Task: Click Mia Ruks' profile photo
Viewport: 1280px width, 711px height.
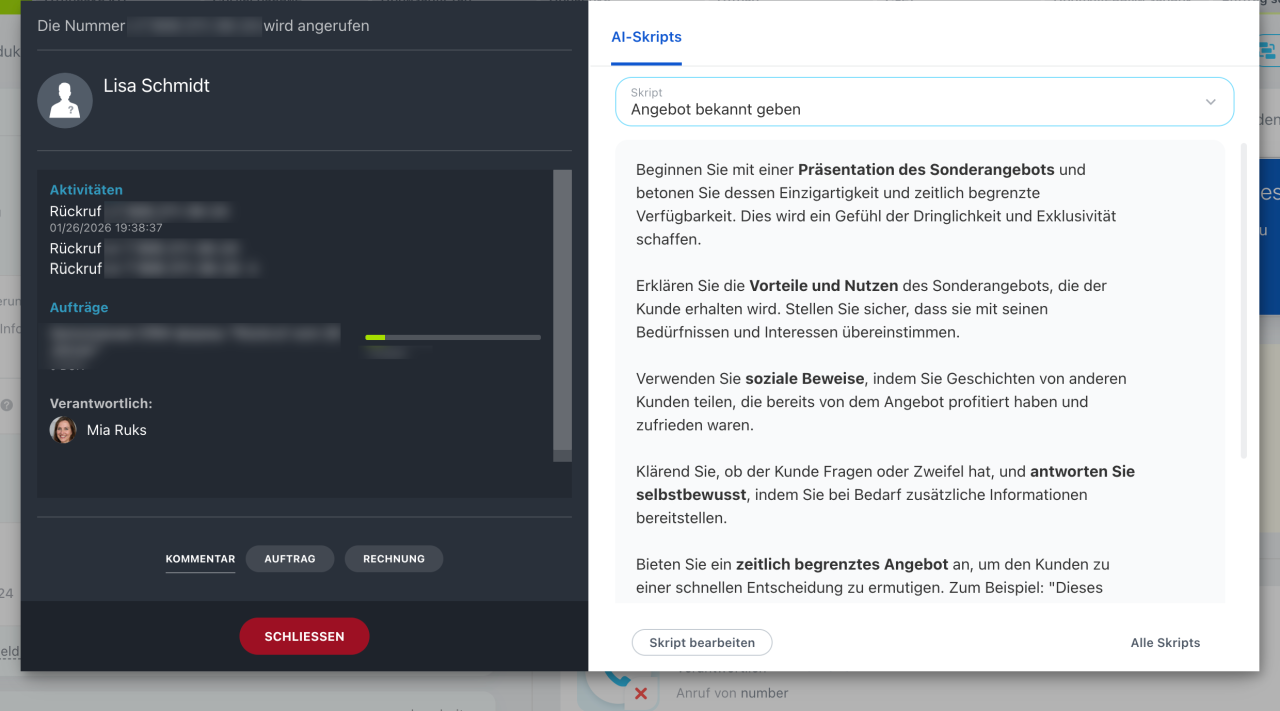Action: 63,430
